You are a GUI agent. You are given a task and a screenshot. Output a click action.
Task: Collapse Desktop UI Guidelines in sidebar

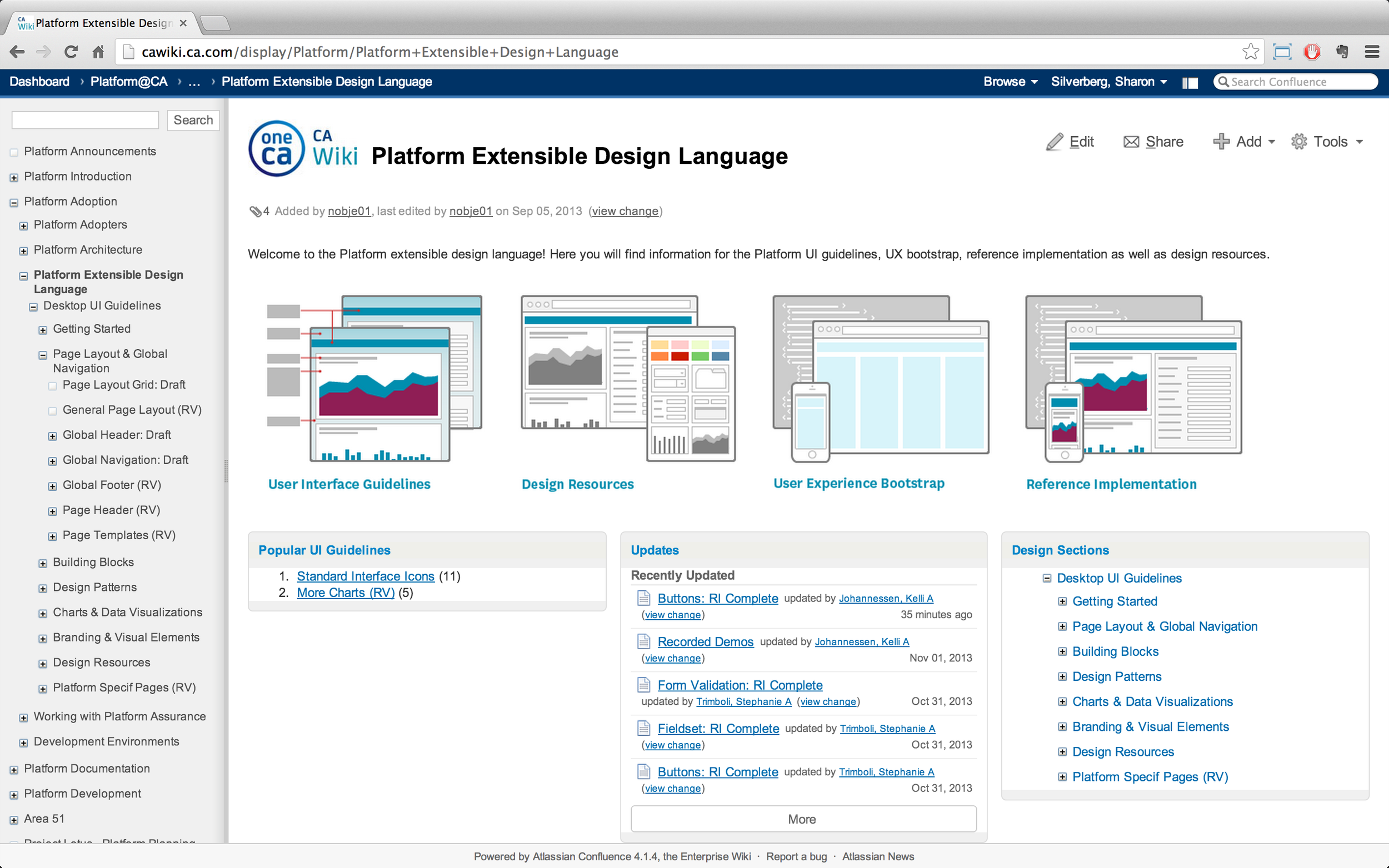(x=33, y=307)
